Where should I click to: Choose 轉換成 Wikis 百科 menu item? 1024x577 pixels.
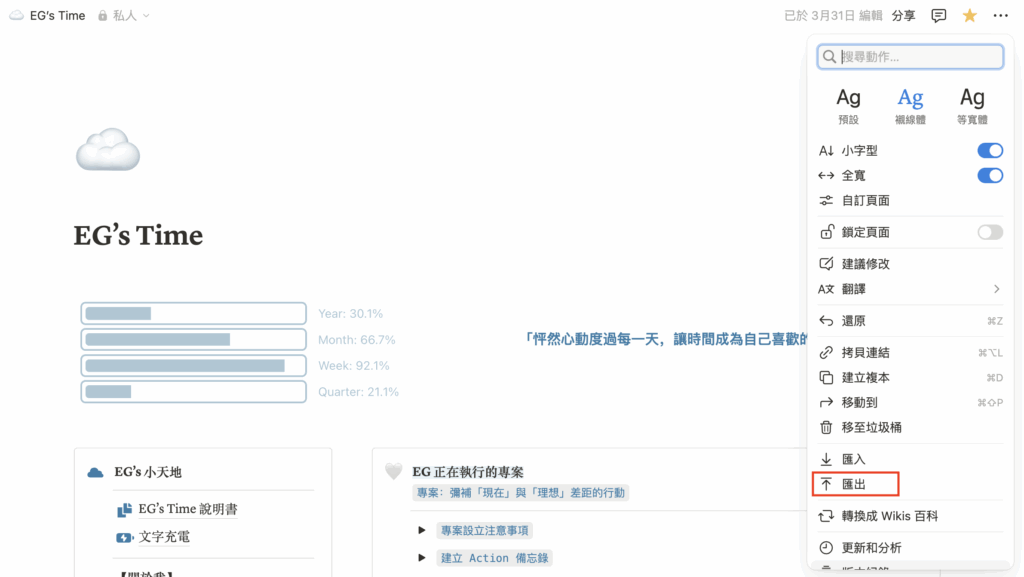[889, 516]
